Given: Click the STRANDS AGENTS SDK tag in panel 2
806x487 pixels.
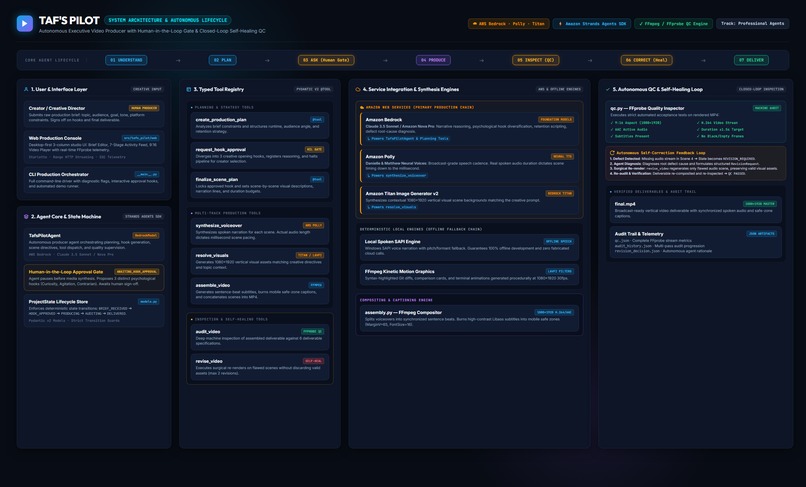Looking at the screenshot, I should 143,217.
